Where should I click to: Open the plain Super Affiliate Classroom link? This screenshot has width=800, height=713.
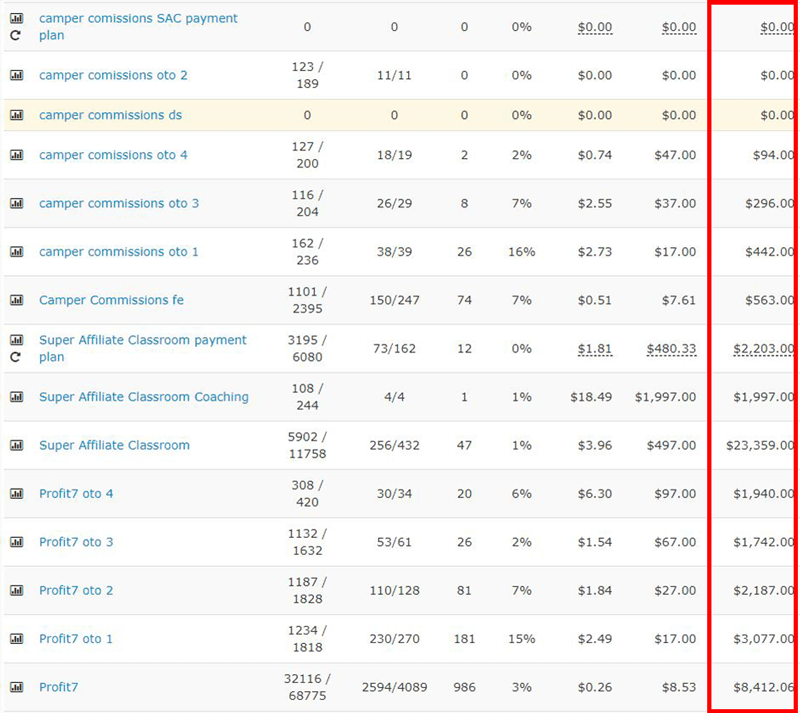click(x=114, y=446)
